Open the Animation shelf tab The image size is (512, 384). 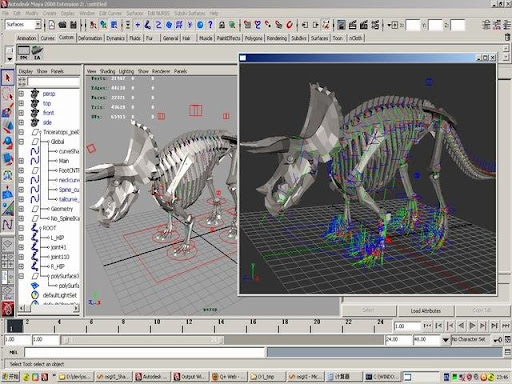26,38
